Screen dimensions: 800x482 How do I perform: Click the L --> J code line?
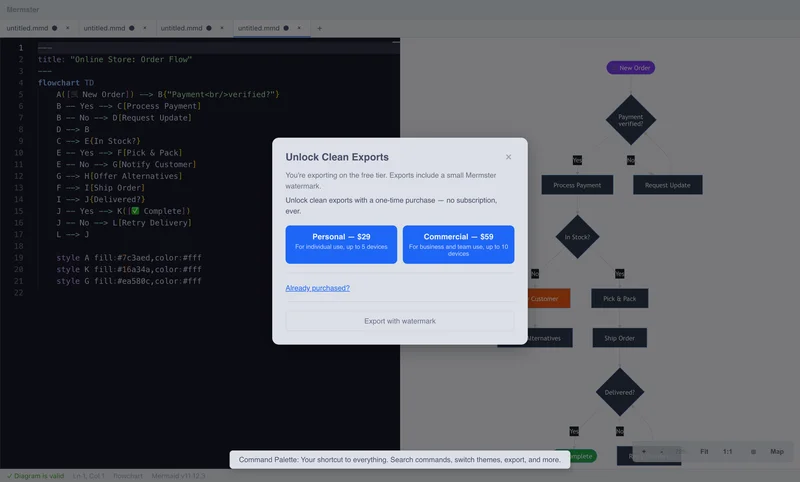72,234
